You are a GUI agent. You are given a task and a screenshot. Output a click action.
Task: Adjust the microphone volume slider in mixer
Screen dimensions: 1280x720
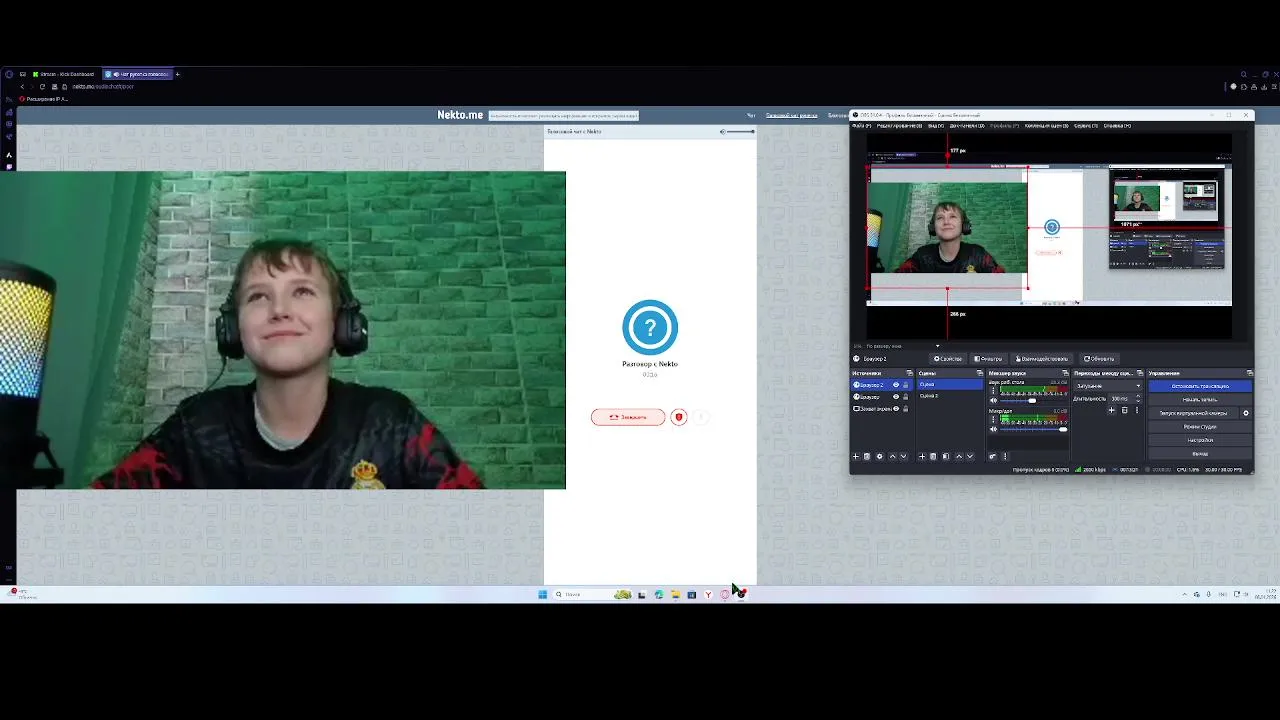click(x=1034, y=429)
